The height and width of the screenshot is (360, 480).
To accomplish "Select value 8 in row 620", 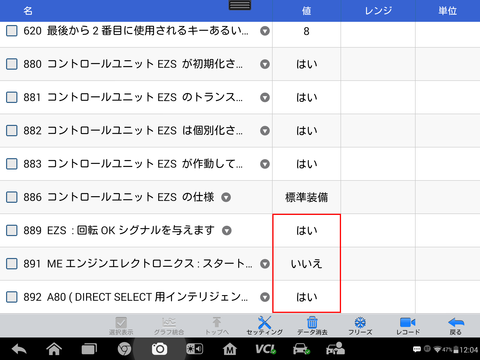I will [x=306, y=31].
